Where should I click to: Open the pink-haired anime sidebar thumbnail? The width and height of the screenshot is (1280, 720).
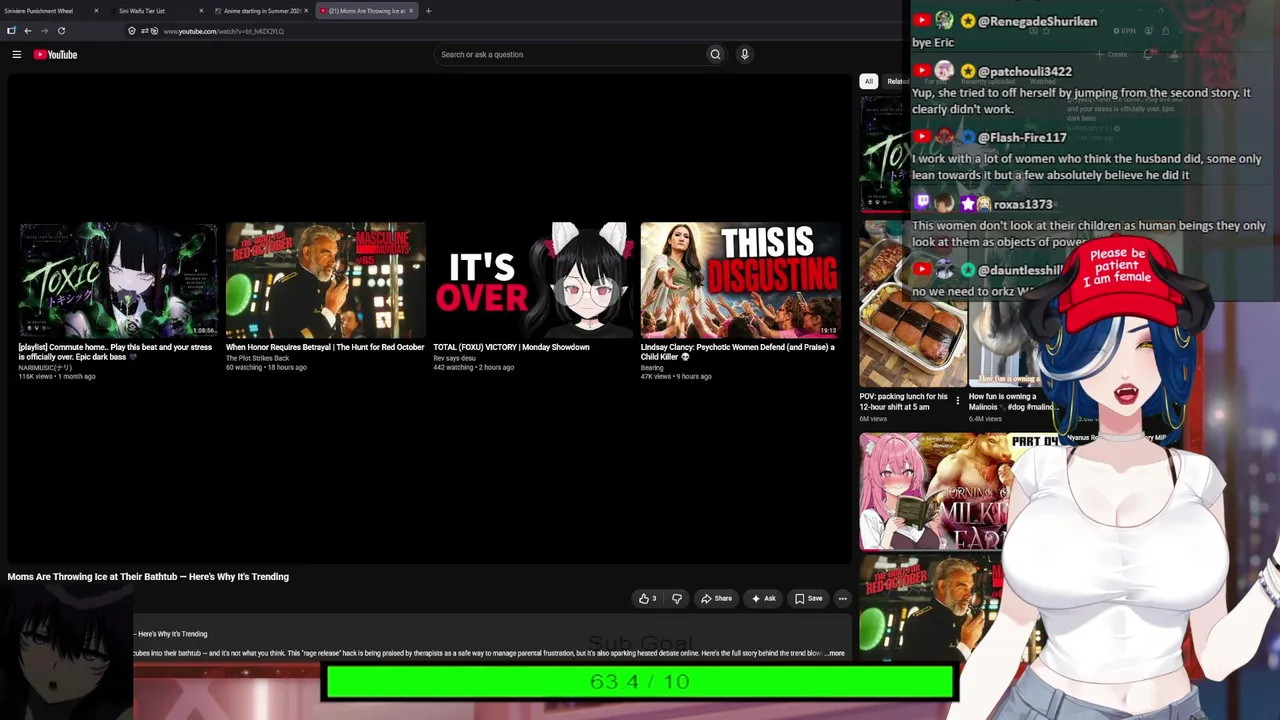point(933,492)
